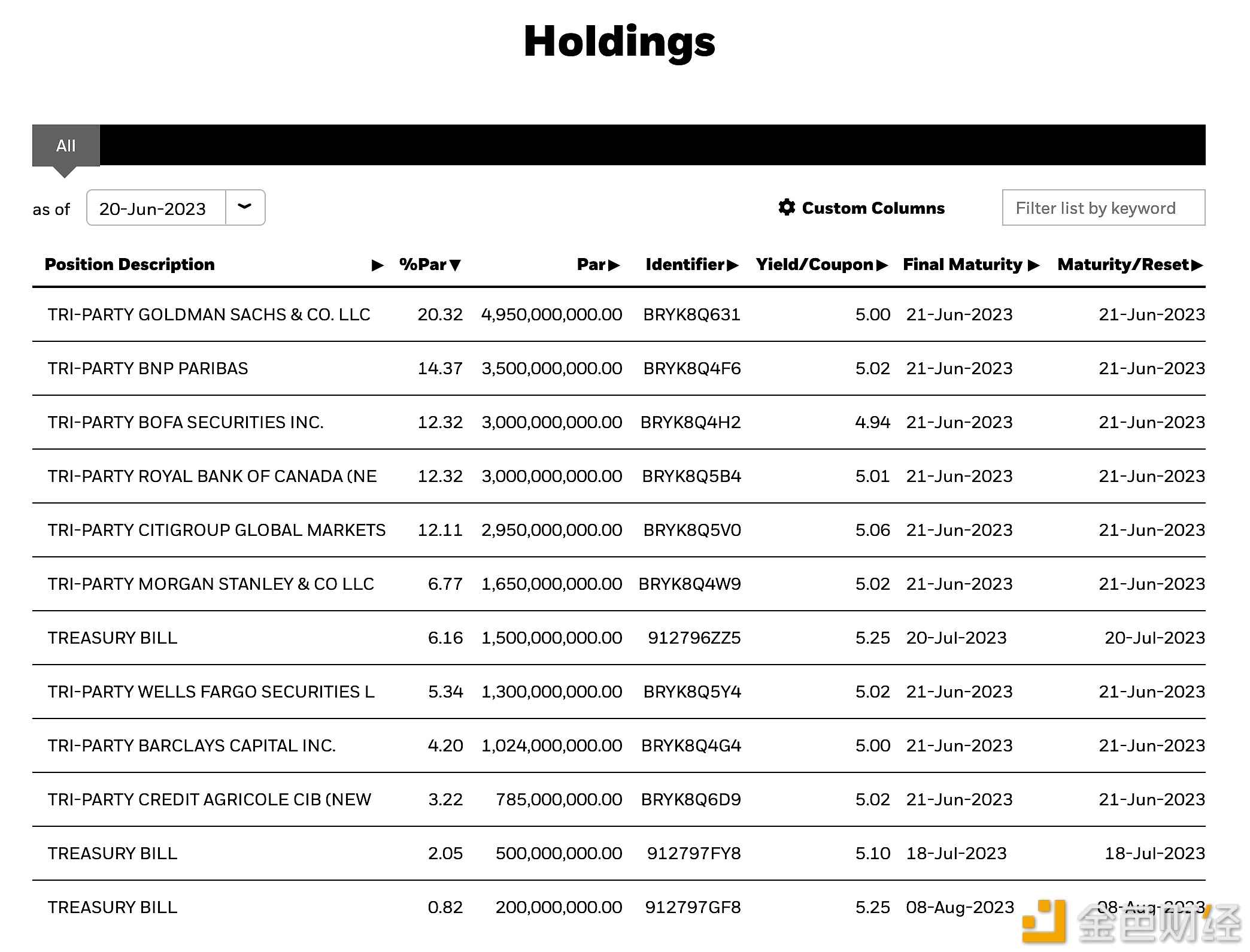Click yield value 5.06
The image size is (1250, 952).
[873, 530]
